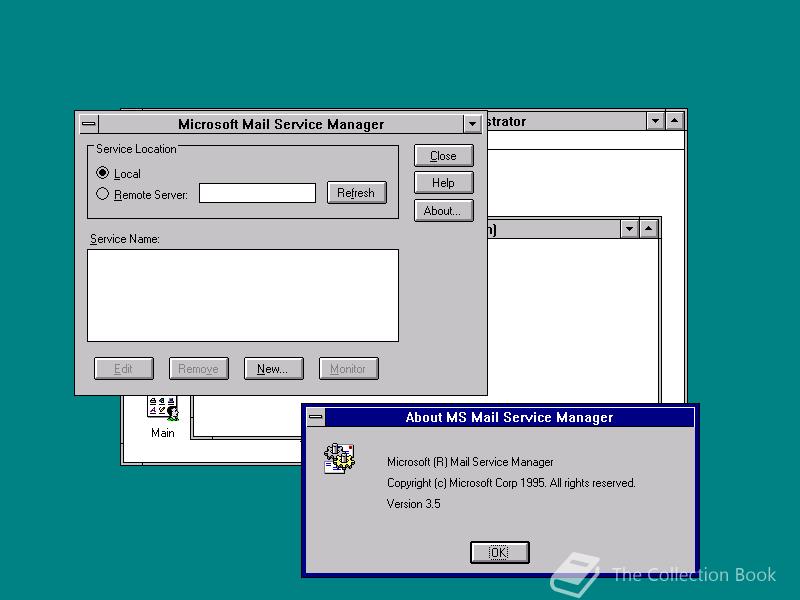Create a new service with New...
Viewport: 800px width, 600px height.
pyautogui.click(x=273, y=368)
